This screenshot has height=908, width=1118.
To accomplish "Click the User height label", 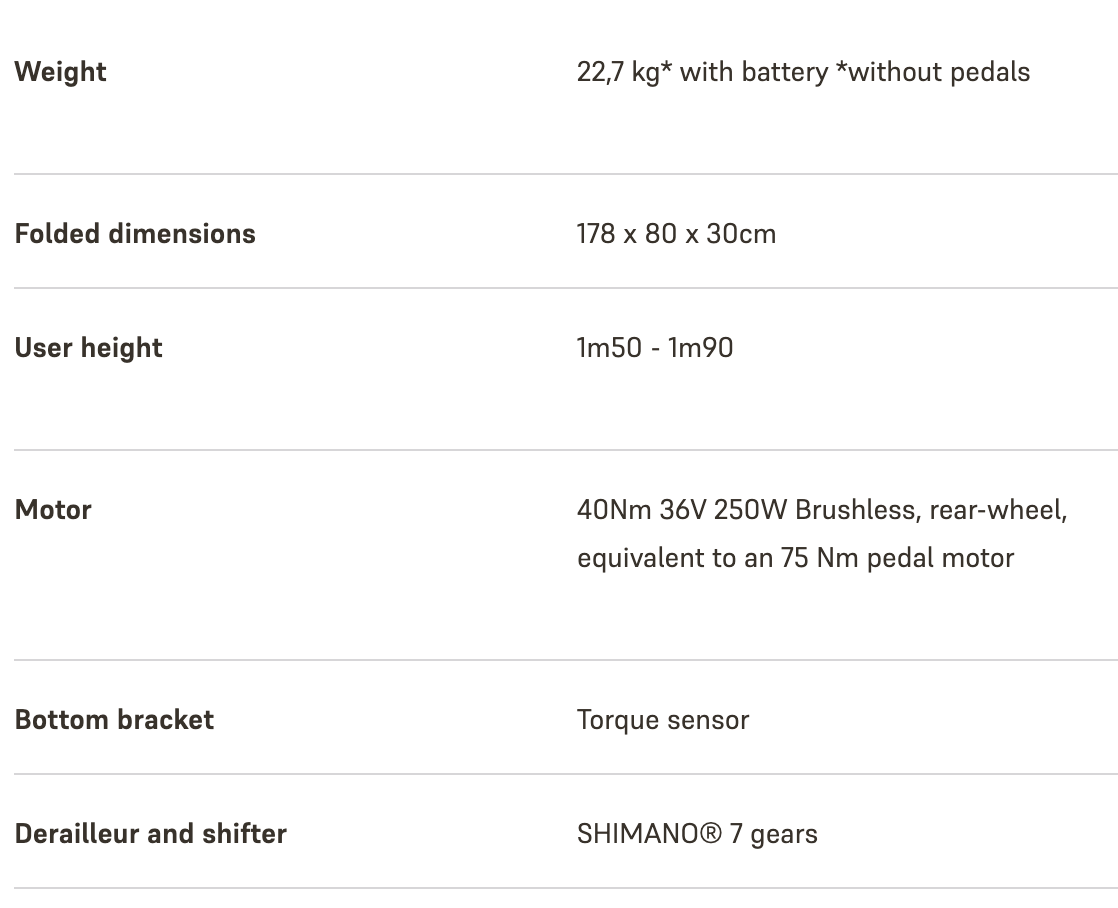I will (89, 348).
